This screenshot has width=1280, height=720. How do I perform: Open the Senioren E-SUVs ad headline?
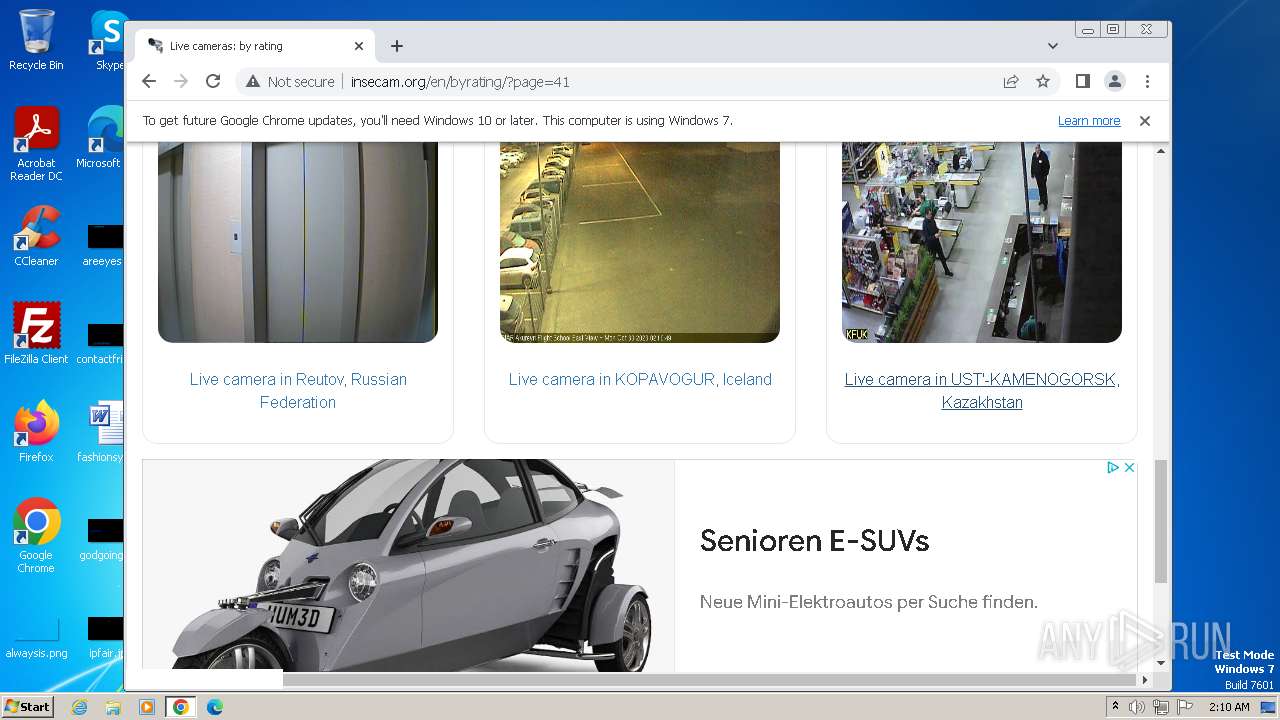pyautogui.click(x=814, y=541)
